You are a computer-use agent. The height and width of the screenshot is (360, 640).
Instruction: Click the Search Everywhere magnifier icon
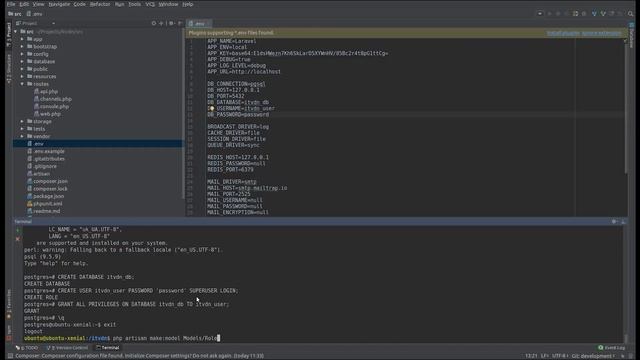(x=631, y=13)
